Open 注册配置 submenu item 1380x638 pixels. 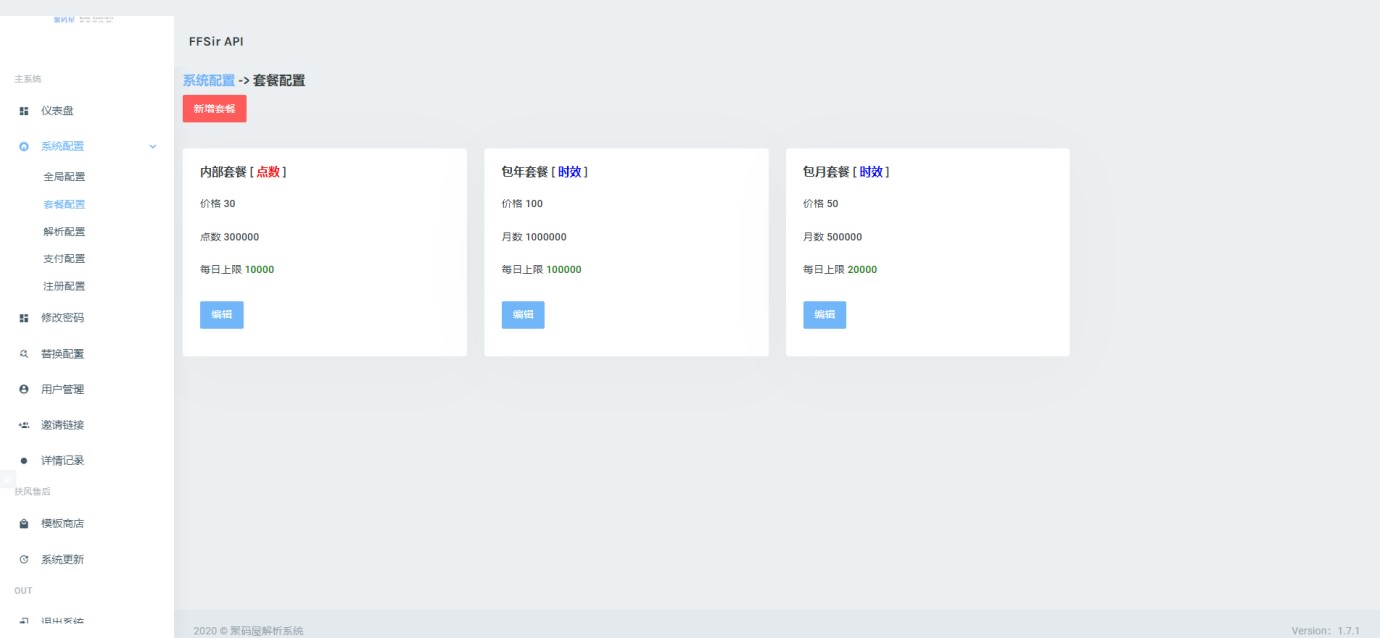point(64,286)
